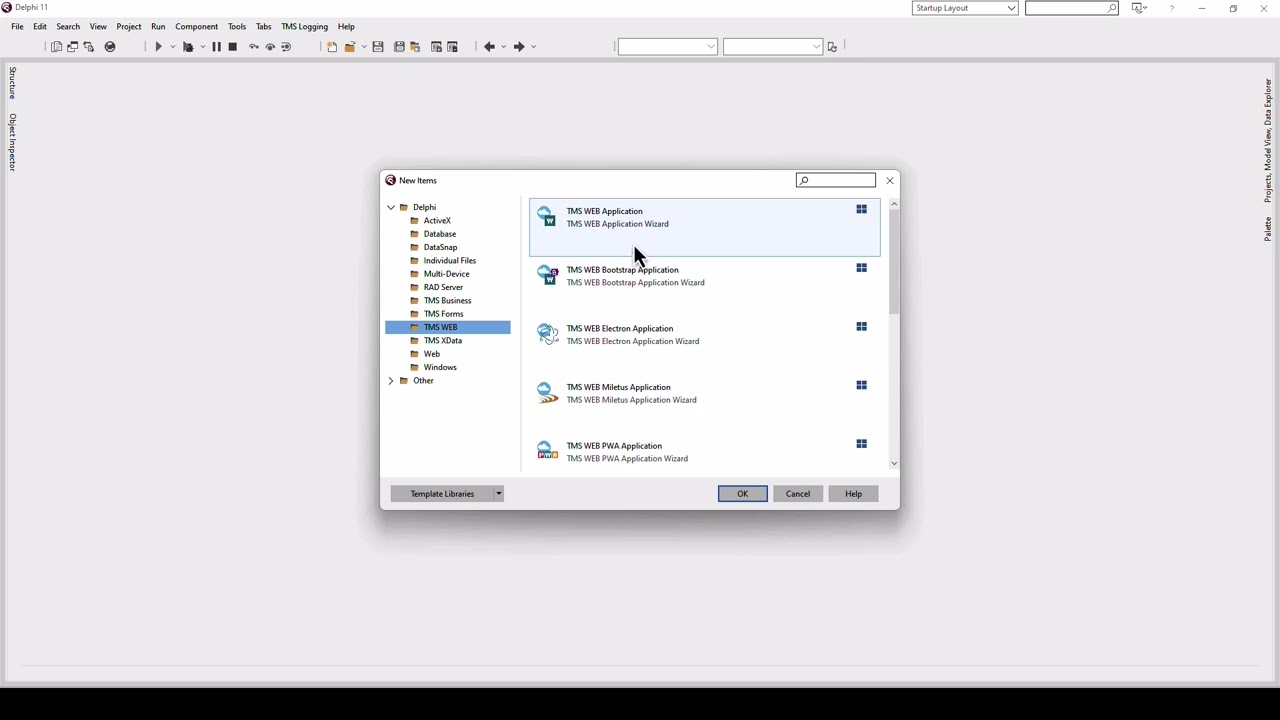1280x720 pixels.
Task: Open the Object Inspector side tab
Action: click(x=12, y=142)
